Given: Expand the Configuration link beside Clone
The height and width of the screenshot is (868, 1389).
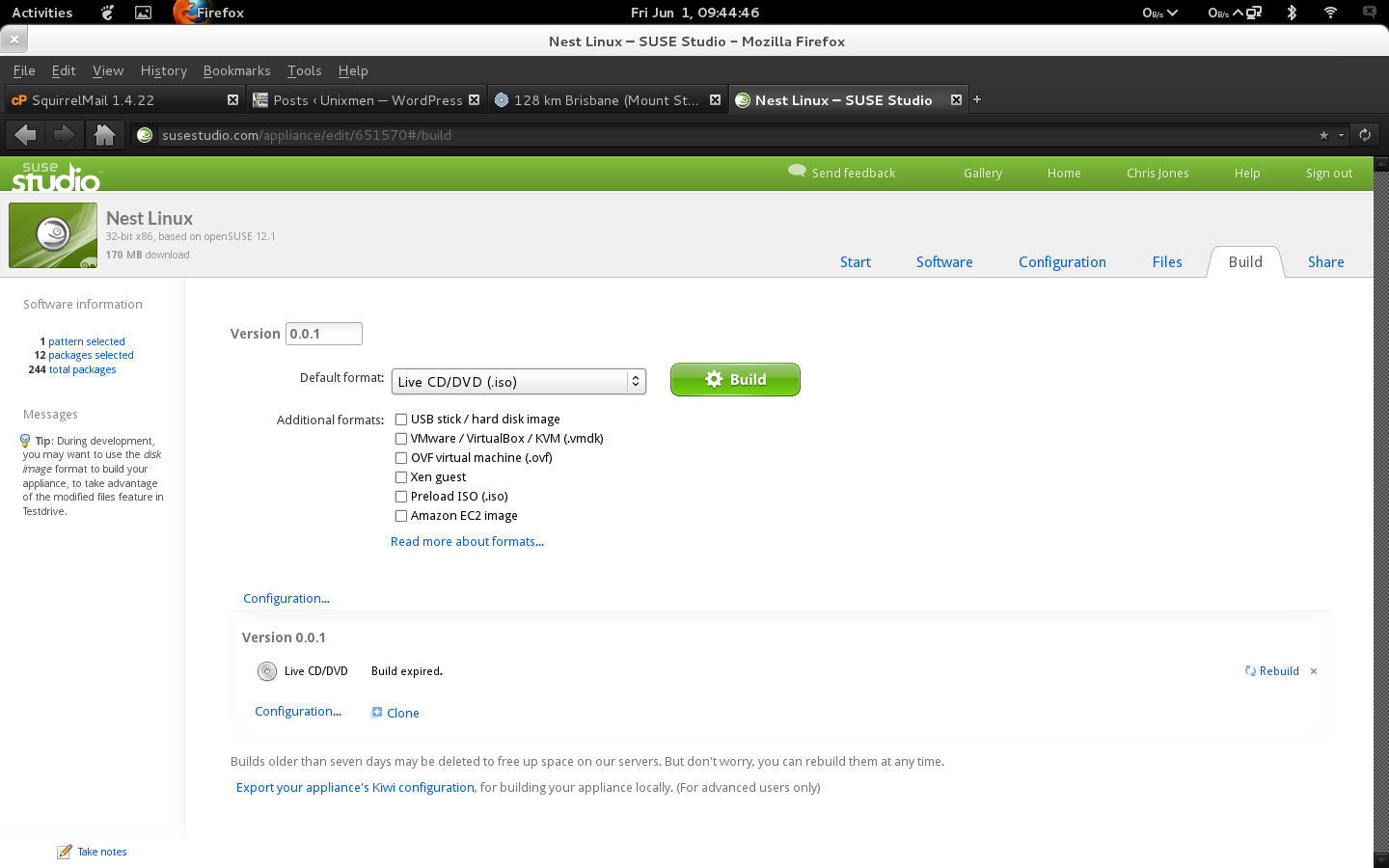Looking at the screenshot, I should coord(298,712).
